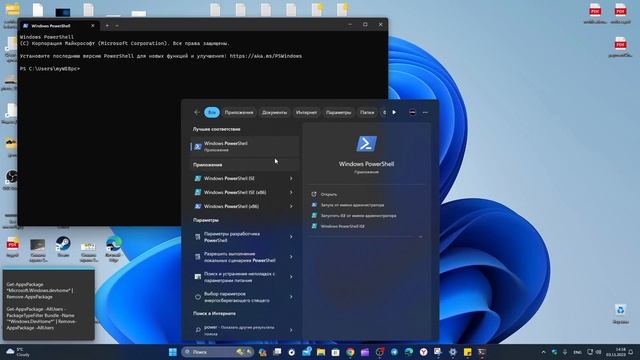The image size is (640, 360).
Task: Click the large PowerShell icon in preview pane
Action: [367, 144]
